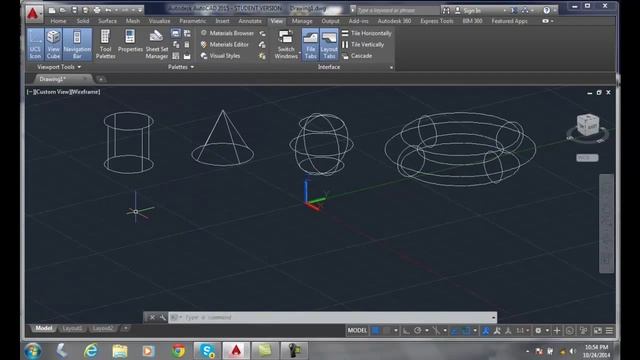640x360 pixels.
Task: Open the AutoCAD application menu logo
Action: (33, 13)
